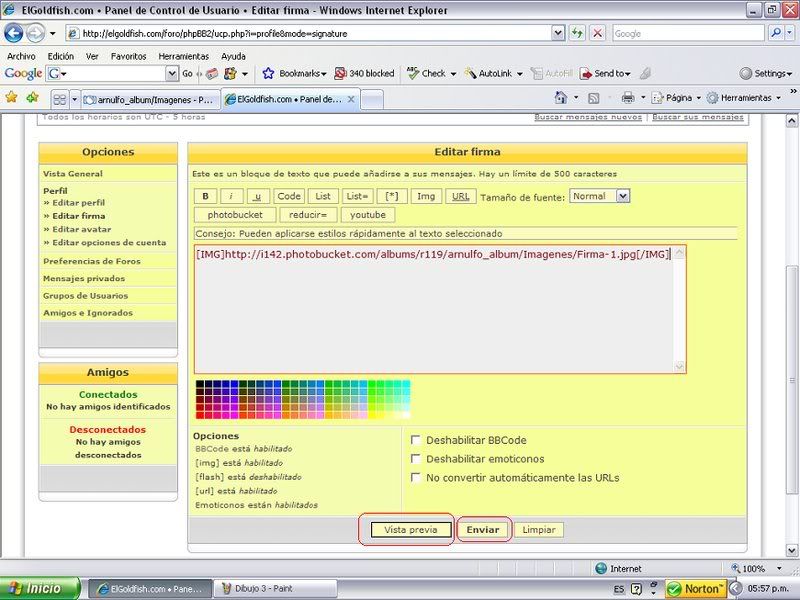Switch to Dibujo 3 - Paint taskbar item
Viewport: 800px width, 600px height.
click(276, 588)
